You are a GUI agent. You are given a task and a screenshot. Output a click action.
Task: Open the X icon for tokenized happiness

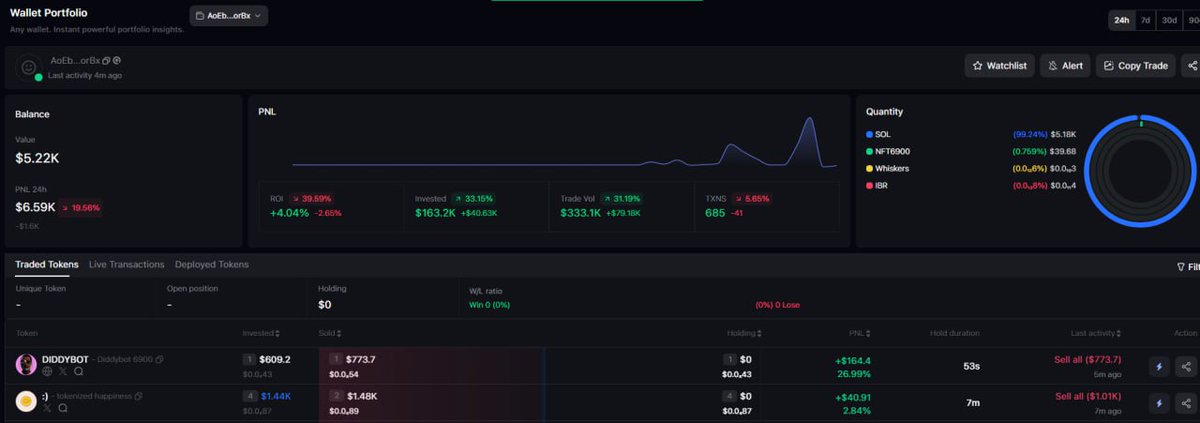47,408
